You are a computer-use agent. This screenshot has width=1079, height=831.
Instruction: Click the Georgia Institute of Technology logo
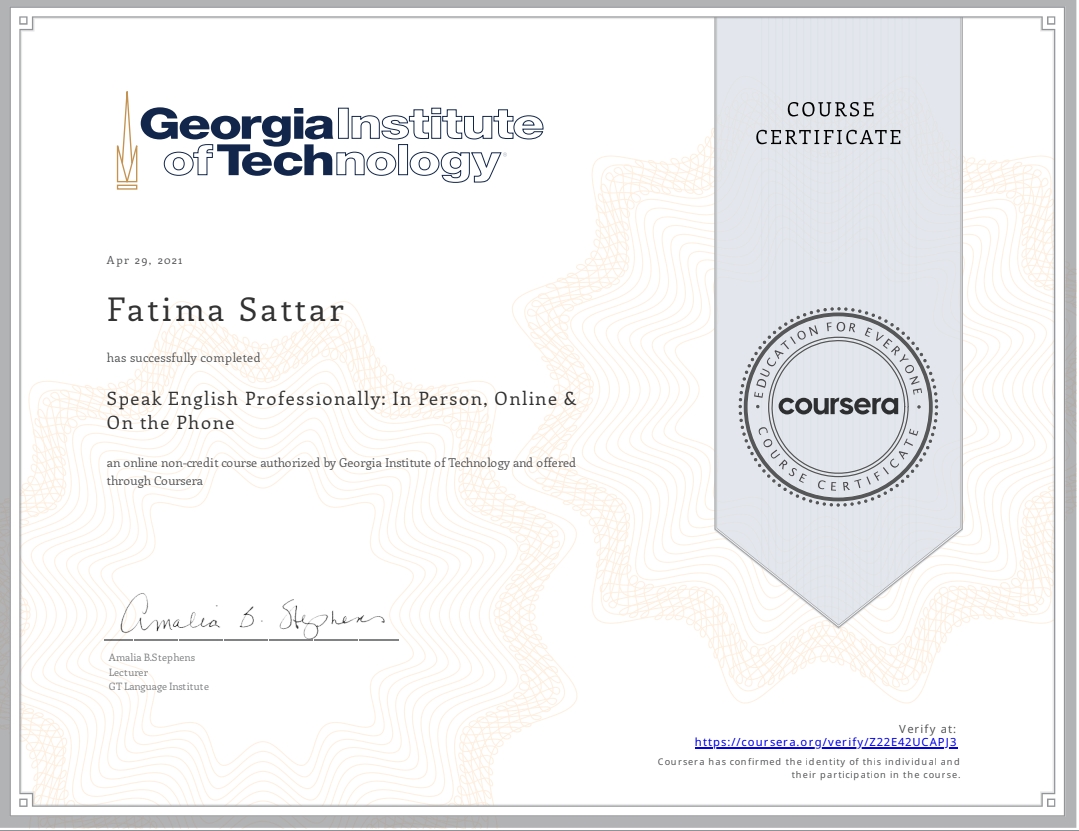tap(330, 141)
